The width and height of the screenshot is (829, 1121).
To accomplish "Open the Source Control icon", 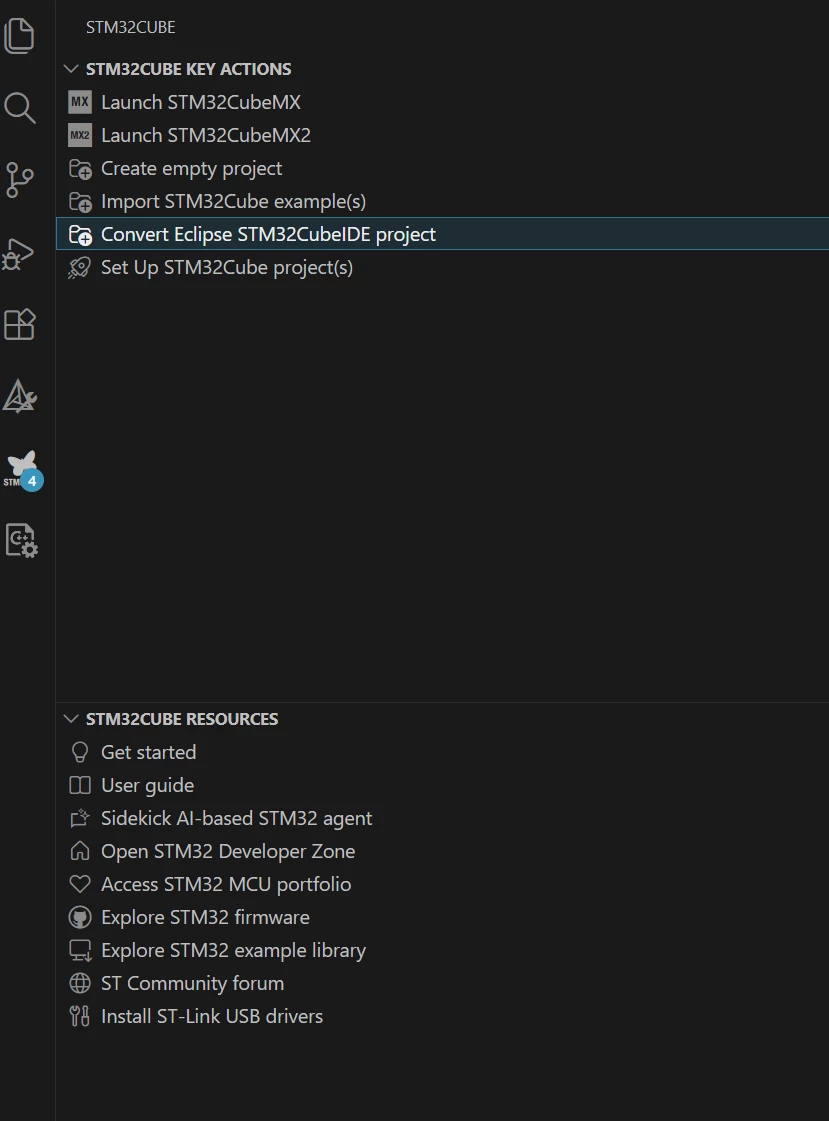I will (x=19, y=179).
